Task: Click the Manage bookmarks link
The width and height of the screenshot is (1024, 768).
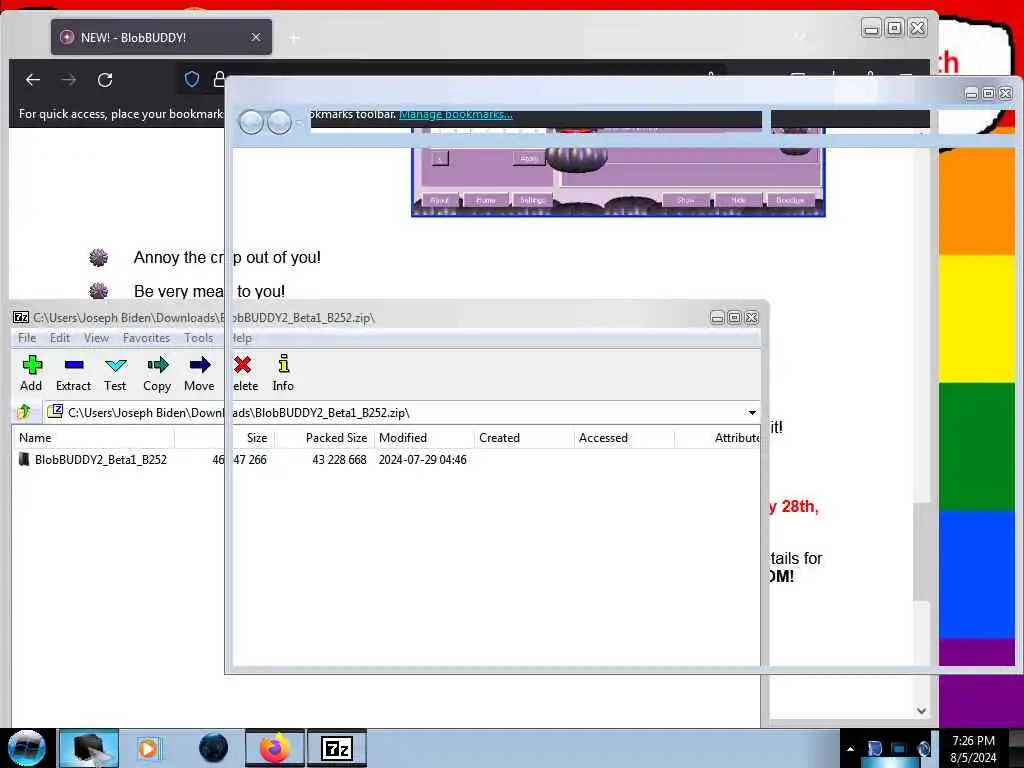Action: pos(456,114)
